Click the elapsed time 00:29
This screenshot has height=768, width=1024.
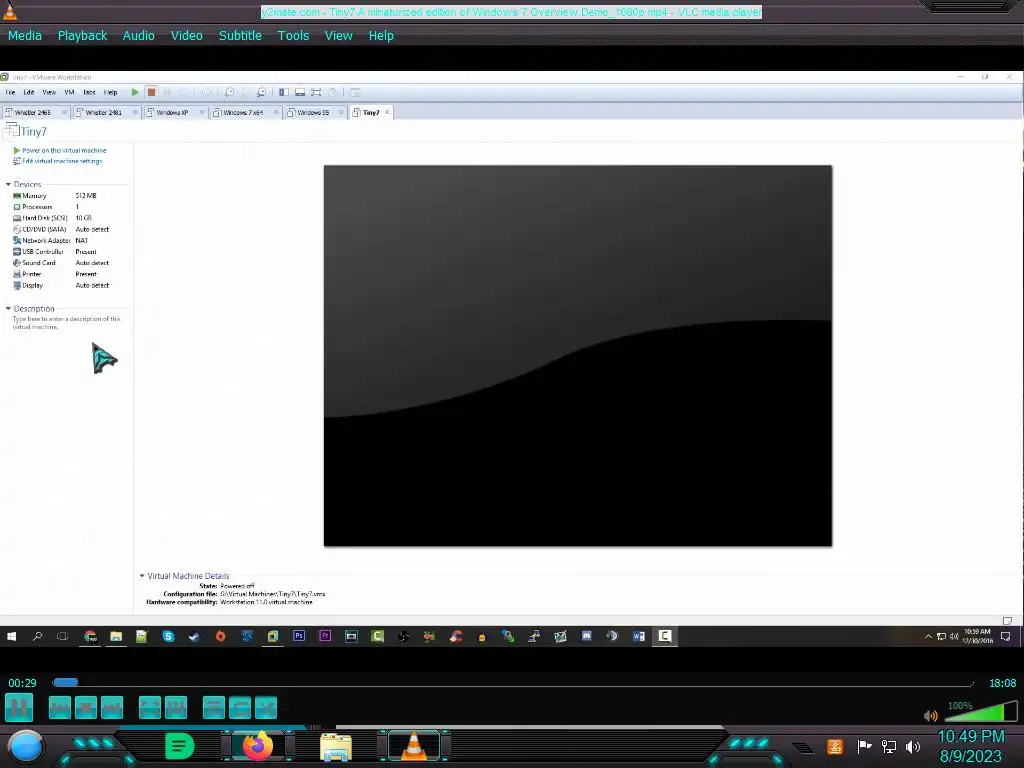[x=22, y=683]
